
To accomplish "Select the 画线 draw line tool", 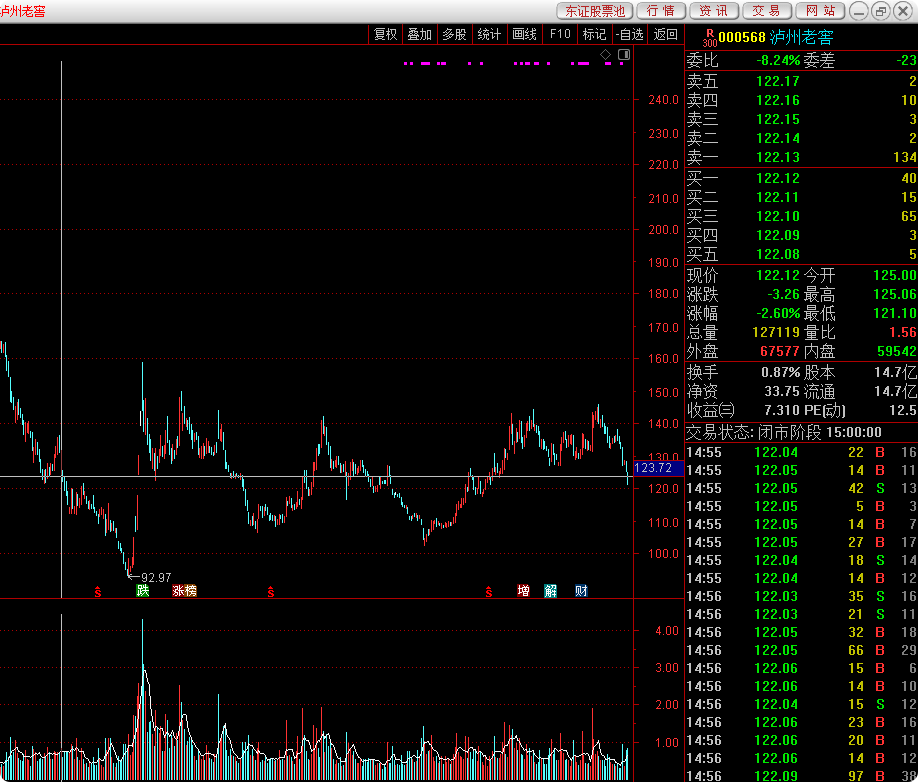I will (525, 35).
